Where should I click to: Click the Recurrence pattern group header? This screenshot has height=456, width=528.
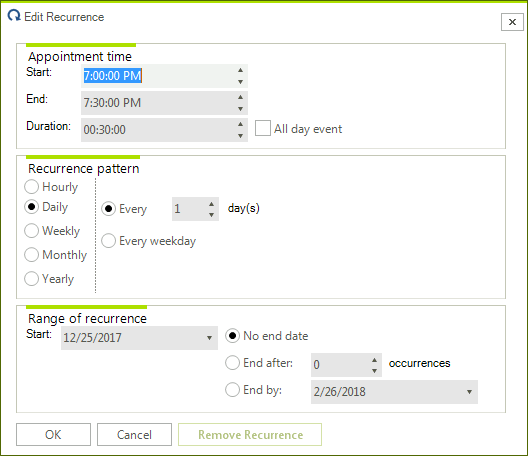click(x=84, y=168)
